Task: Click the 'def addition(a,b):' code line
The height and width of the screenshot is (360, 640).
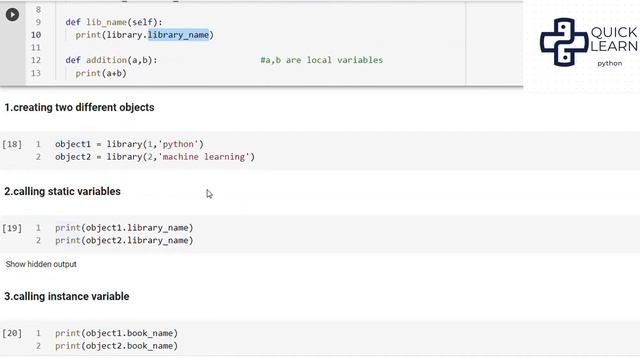Action: tap(111, 60)
